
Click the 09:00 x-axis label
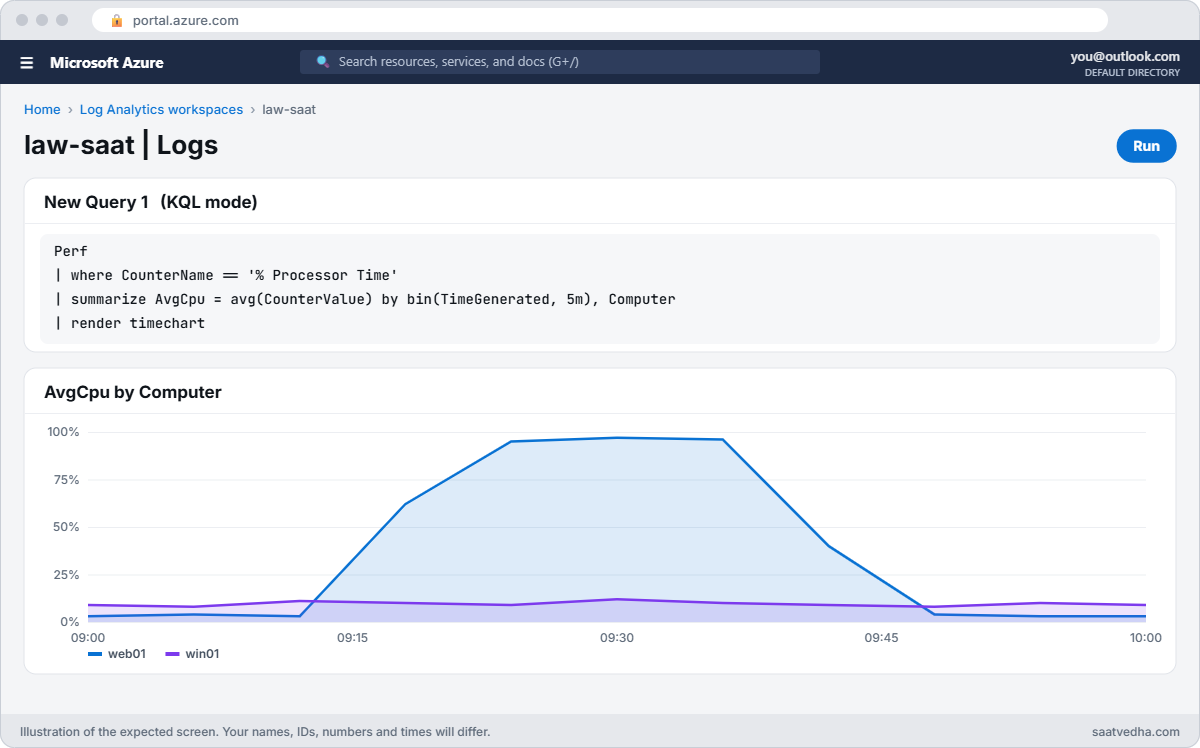point(88,638)
